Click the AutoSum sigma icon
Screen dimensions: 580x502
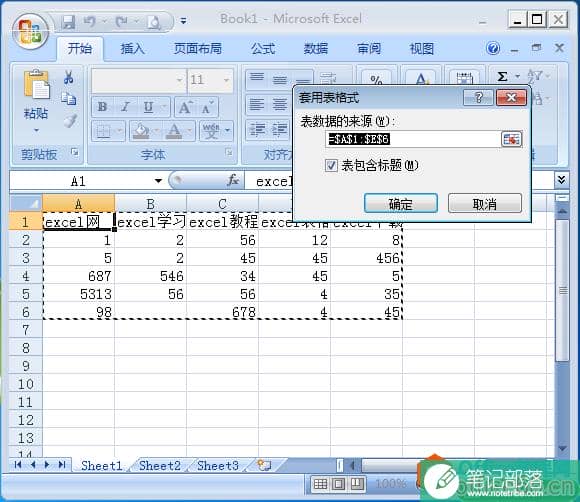[x=503, y=76]
